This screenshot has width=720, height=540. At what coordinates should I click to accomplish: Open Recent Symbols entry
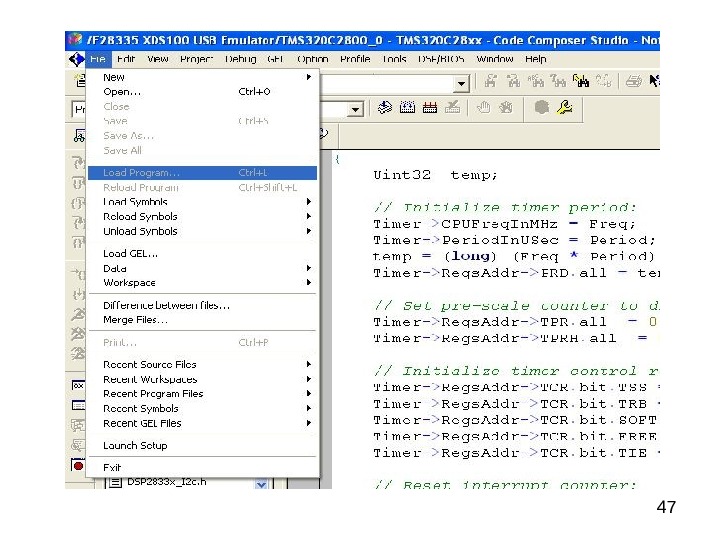tap(202, 408)
